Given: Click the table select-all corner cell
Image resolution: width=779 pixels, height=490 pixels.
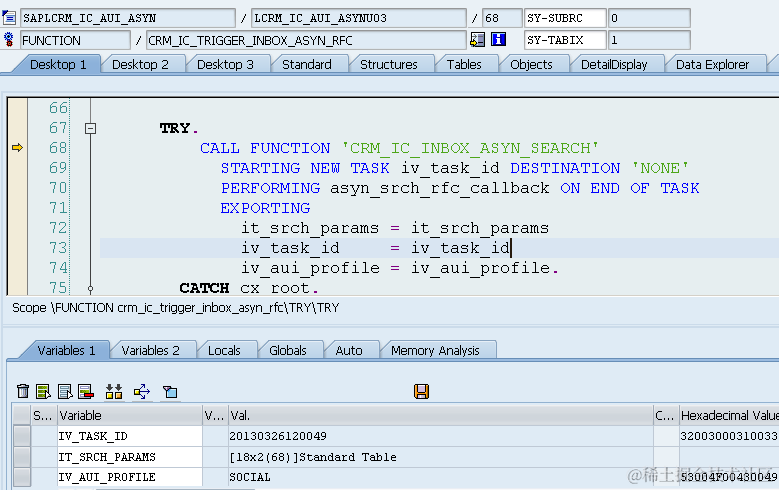Looking at the screenshot, I should (22, 415).
